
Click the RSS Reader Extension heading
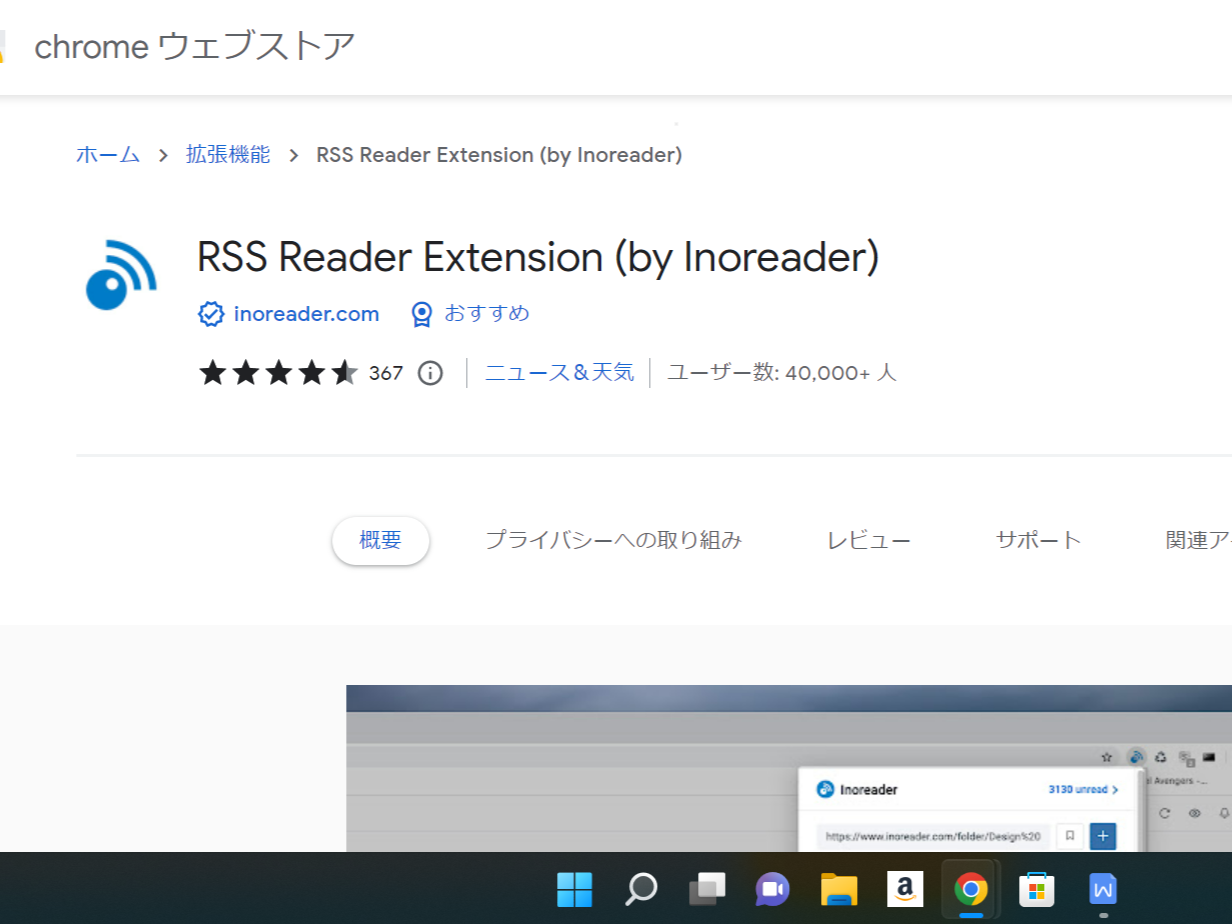point(538,258)
